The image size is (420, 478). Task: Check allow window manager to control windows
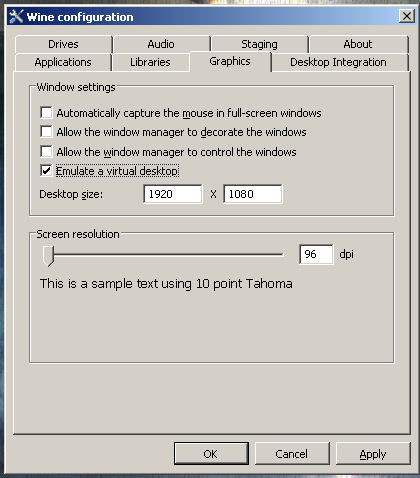(x=46, y=152)
